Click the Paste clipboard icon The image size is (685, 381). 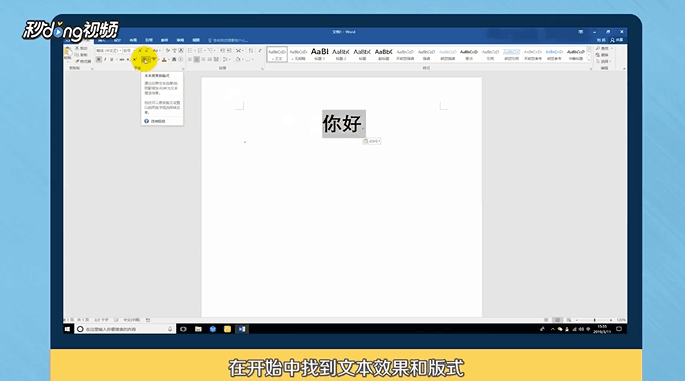click(x=68, y=51)
